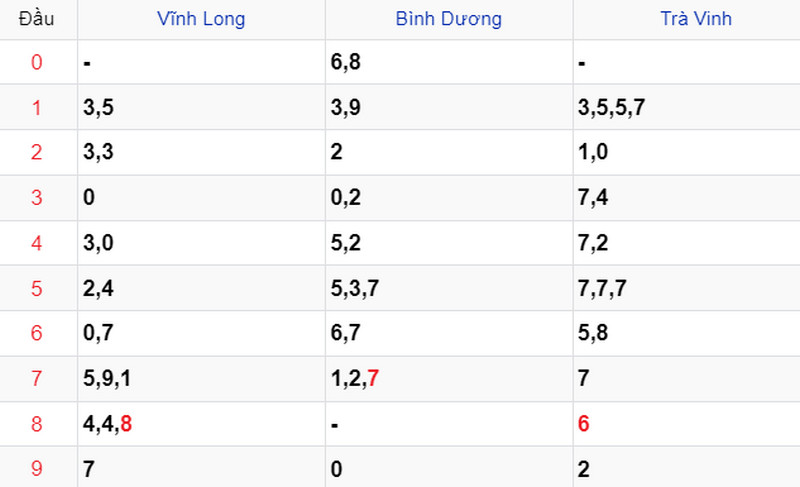
Task: Click the 5,3,7 cell under Bình Dương
Action: [449, 288]
